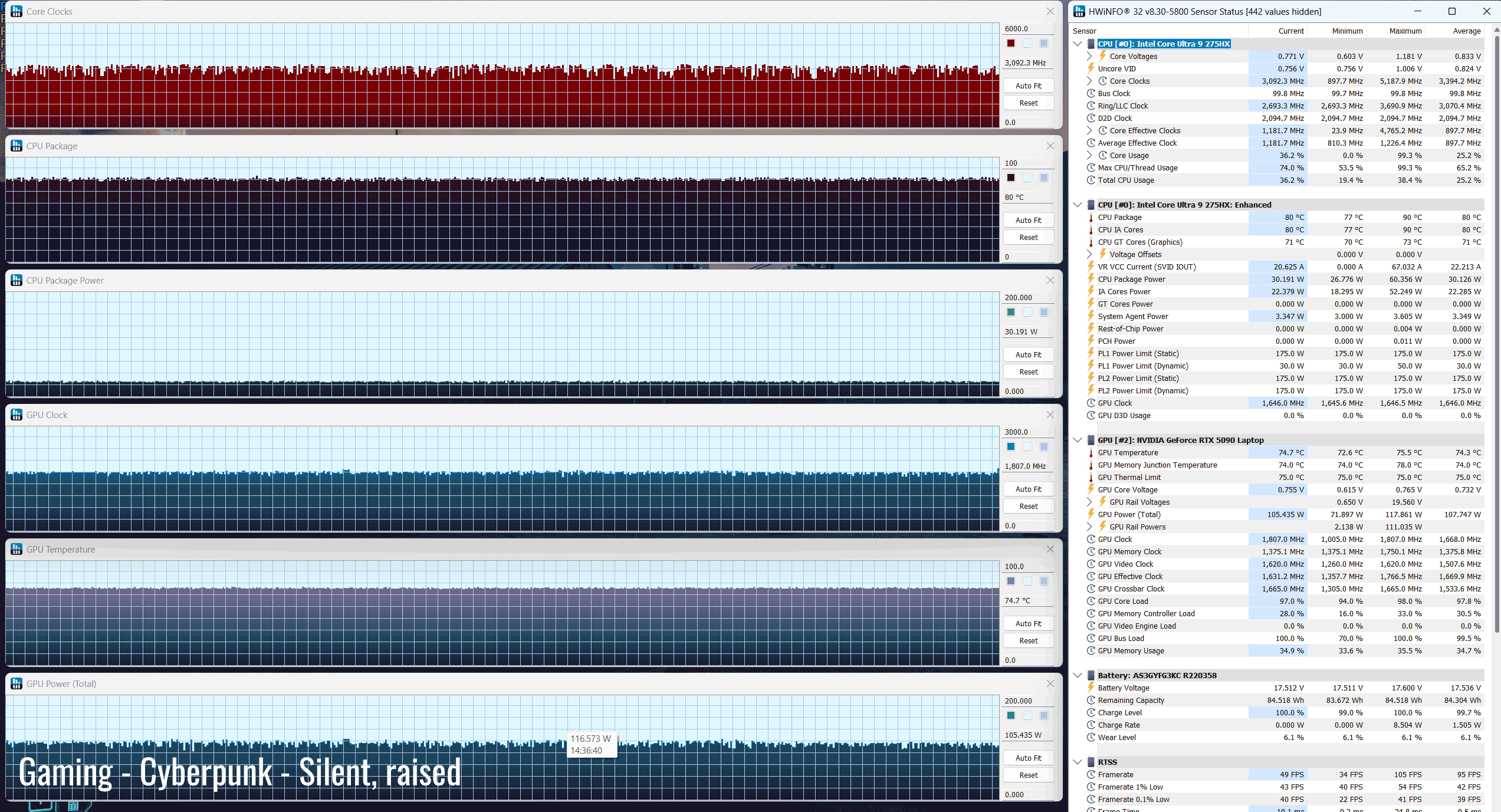Click the HWiNFO icon in Sensor Status title
Screen dimensions: 1501x812
[1079, 11]
